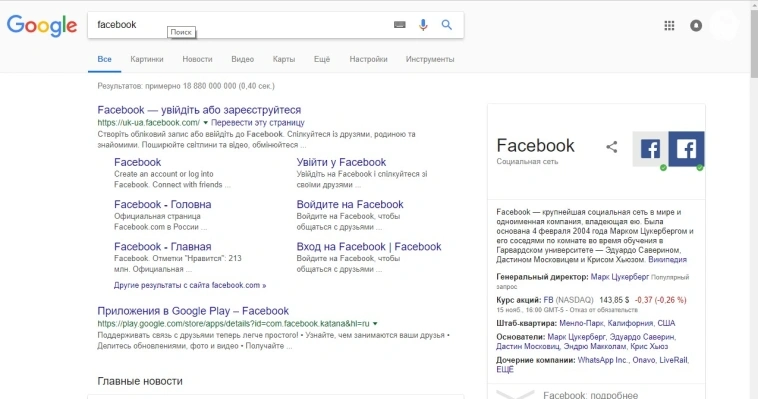Open the 'Увійти у Facebook' sitelink
The height and width of the screenshot is (399, 758).
coord(341,162)
